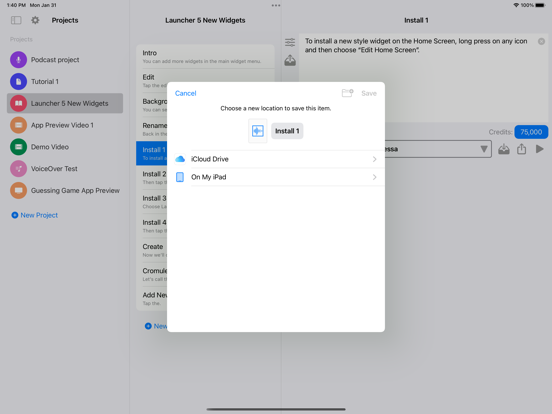Screen dimensions: 552x414
Task: Select the Create clip row
Action: click(x=152, y=250)
